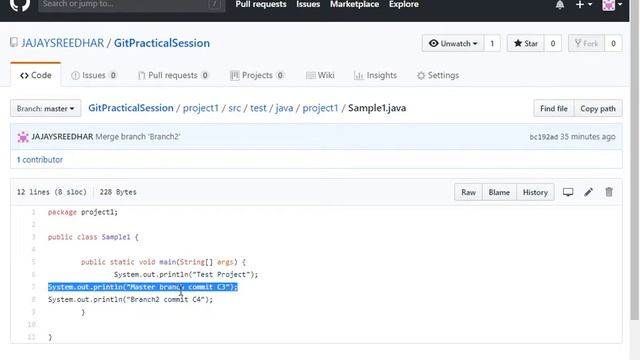The height and width of the screenshot is (360, 640).
Task: Open JAJAYSREEDHAR owner profile link
Action: coord(62,43)
